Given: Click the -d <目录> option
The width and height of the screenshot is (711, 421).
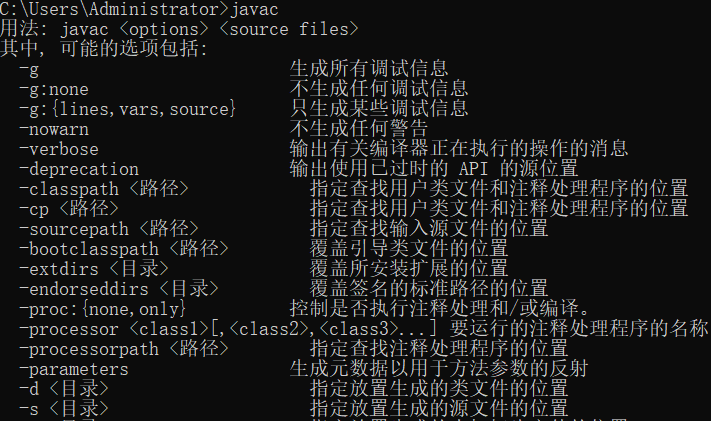Looking at the screenshot, I should coord(64,389).
